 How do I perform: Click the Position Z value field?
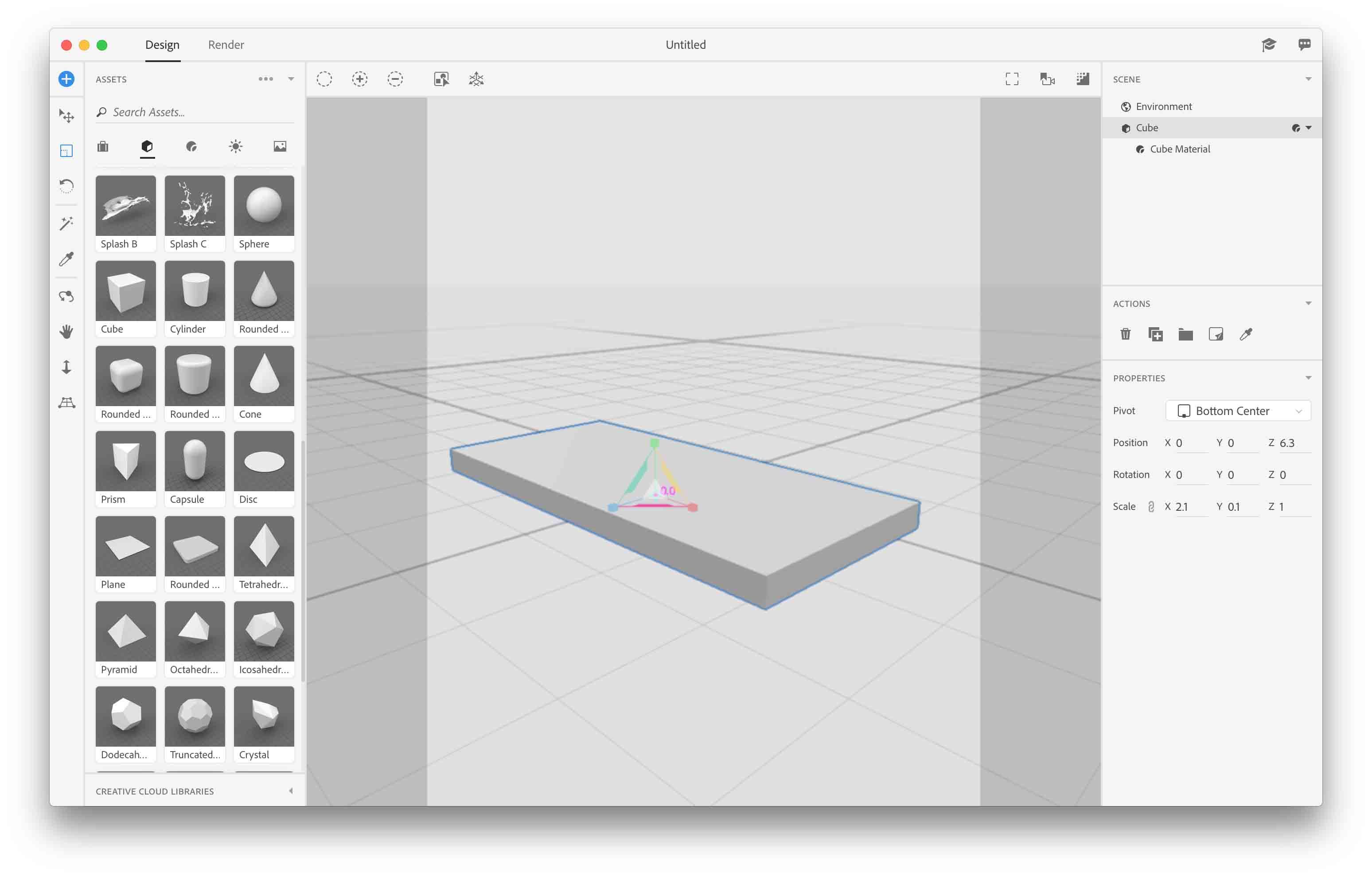pyautogui.click(x=1294, y=443)
